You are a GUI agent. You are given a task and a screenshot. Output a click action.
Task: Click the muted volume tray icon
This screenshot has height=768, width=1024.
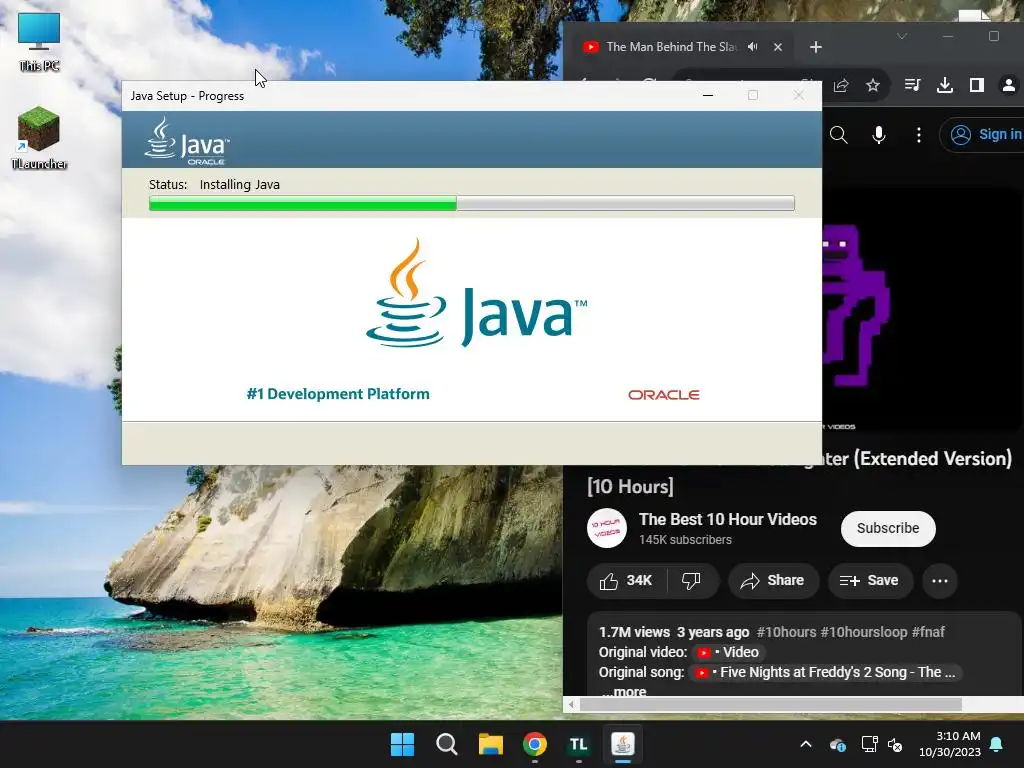pyautogui.click(x=895, y=744)
